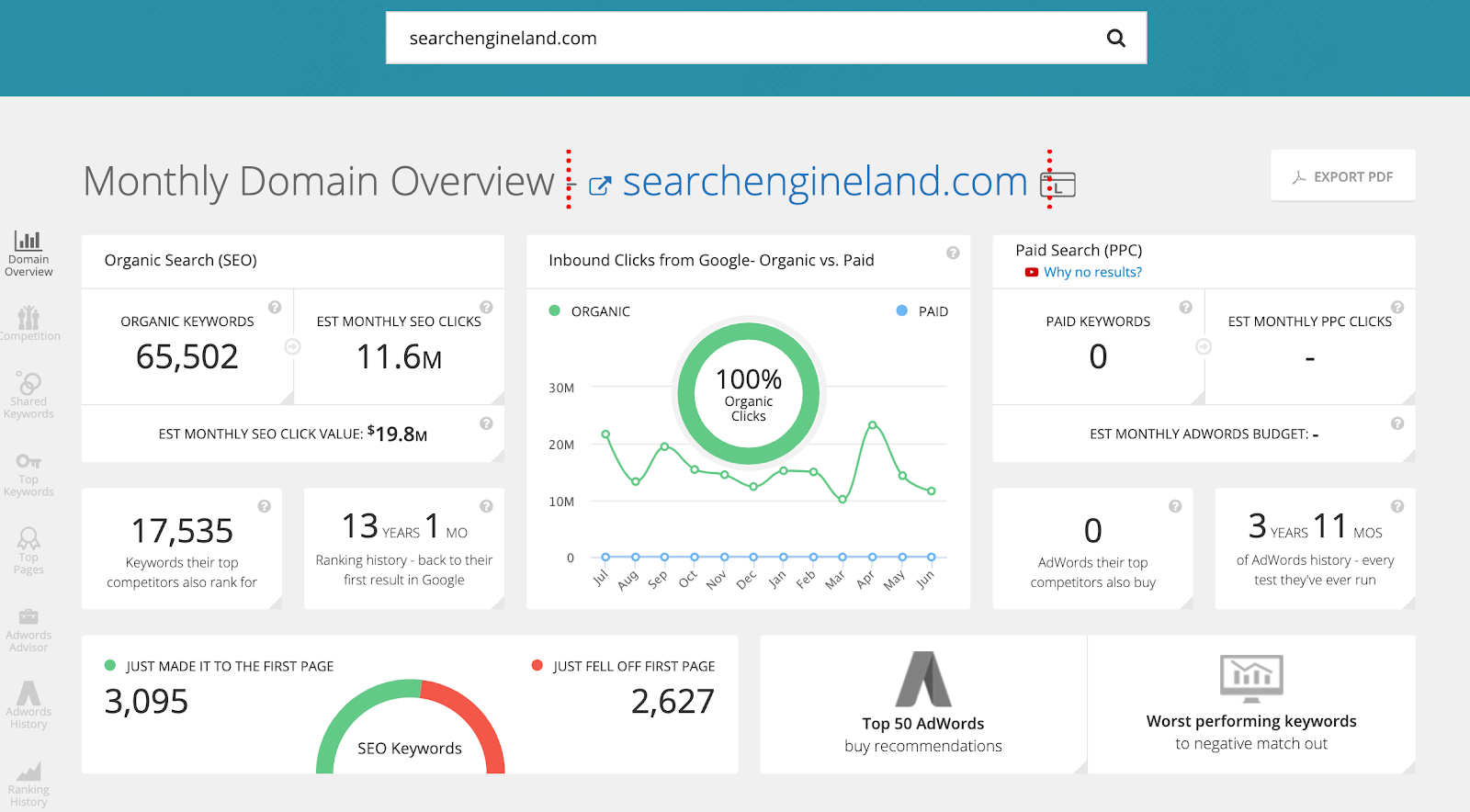
Task: Click the 3,095 first page keywords count
Action: coord(146,702)
